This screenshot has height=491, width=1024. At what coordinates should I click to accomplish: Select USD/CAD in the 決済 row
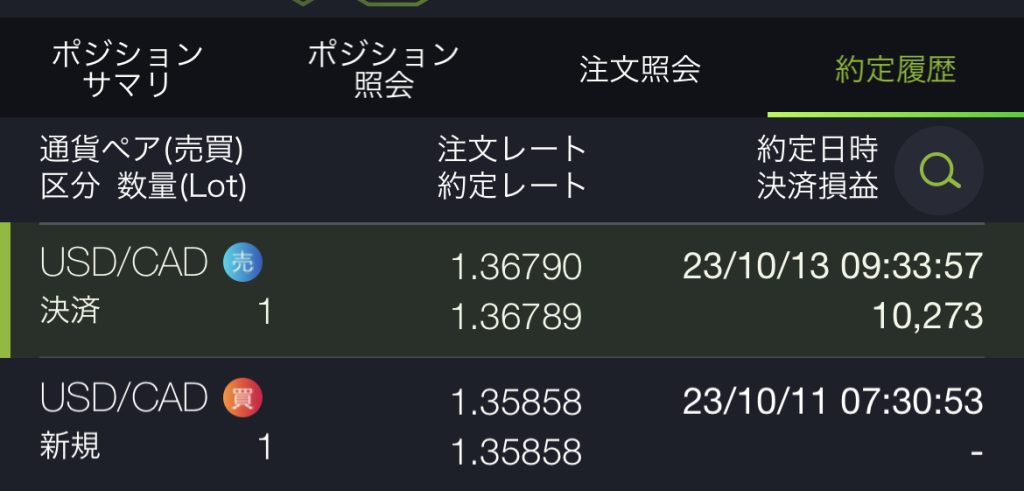tap(124, 263)
